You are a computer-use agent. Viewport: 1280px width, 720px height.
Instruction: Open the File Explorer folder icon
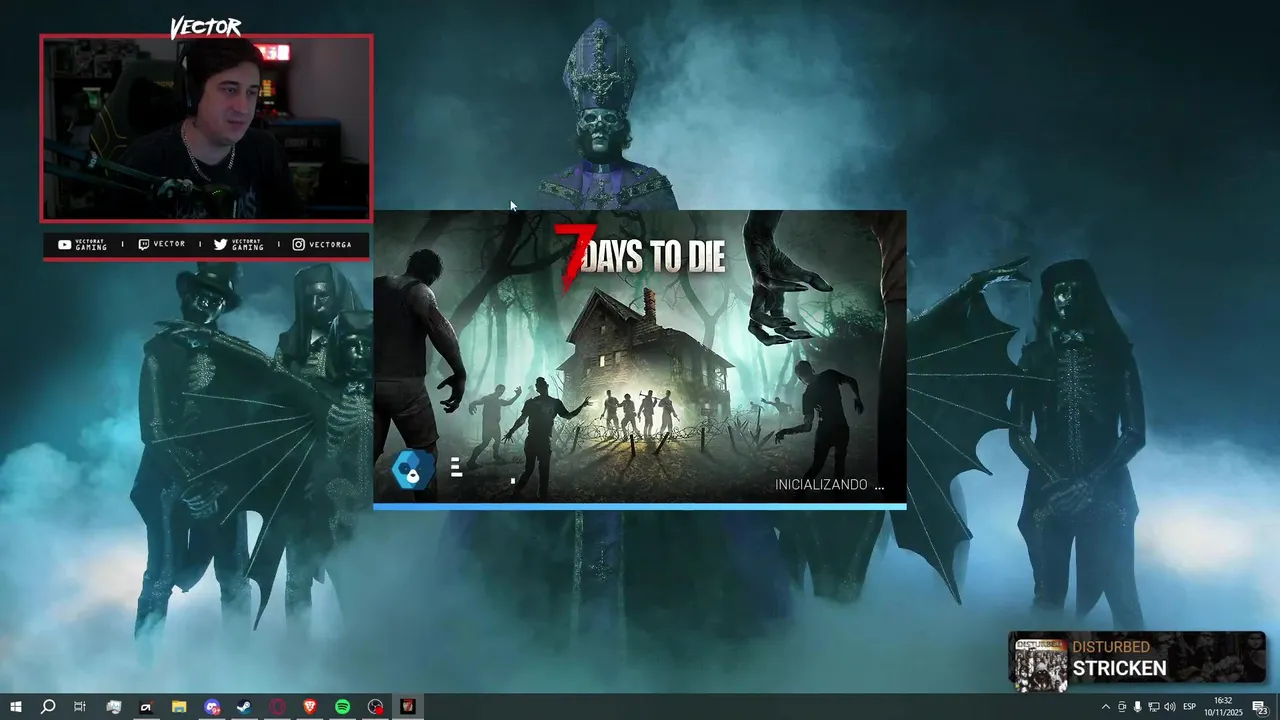point(179,707)
